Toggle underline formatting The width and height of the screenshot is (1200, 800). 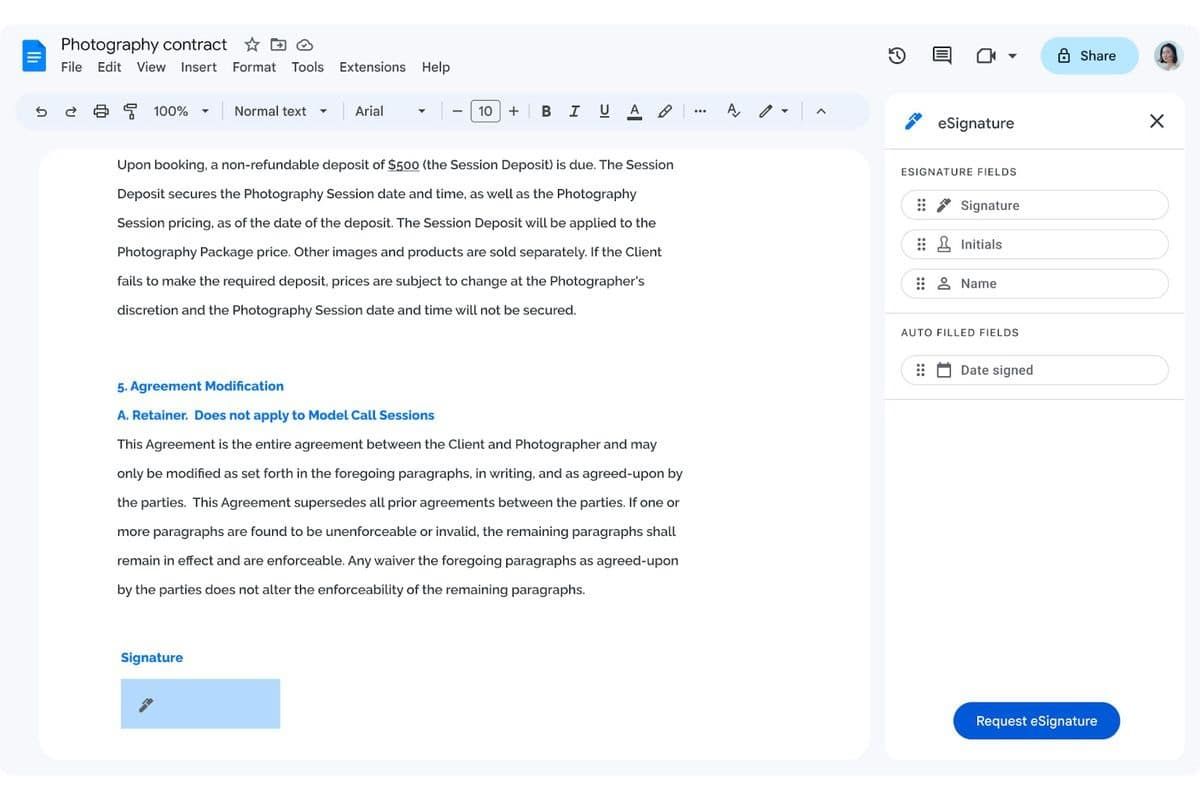point(604,111)
